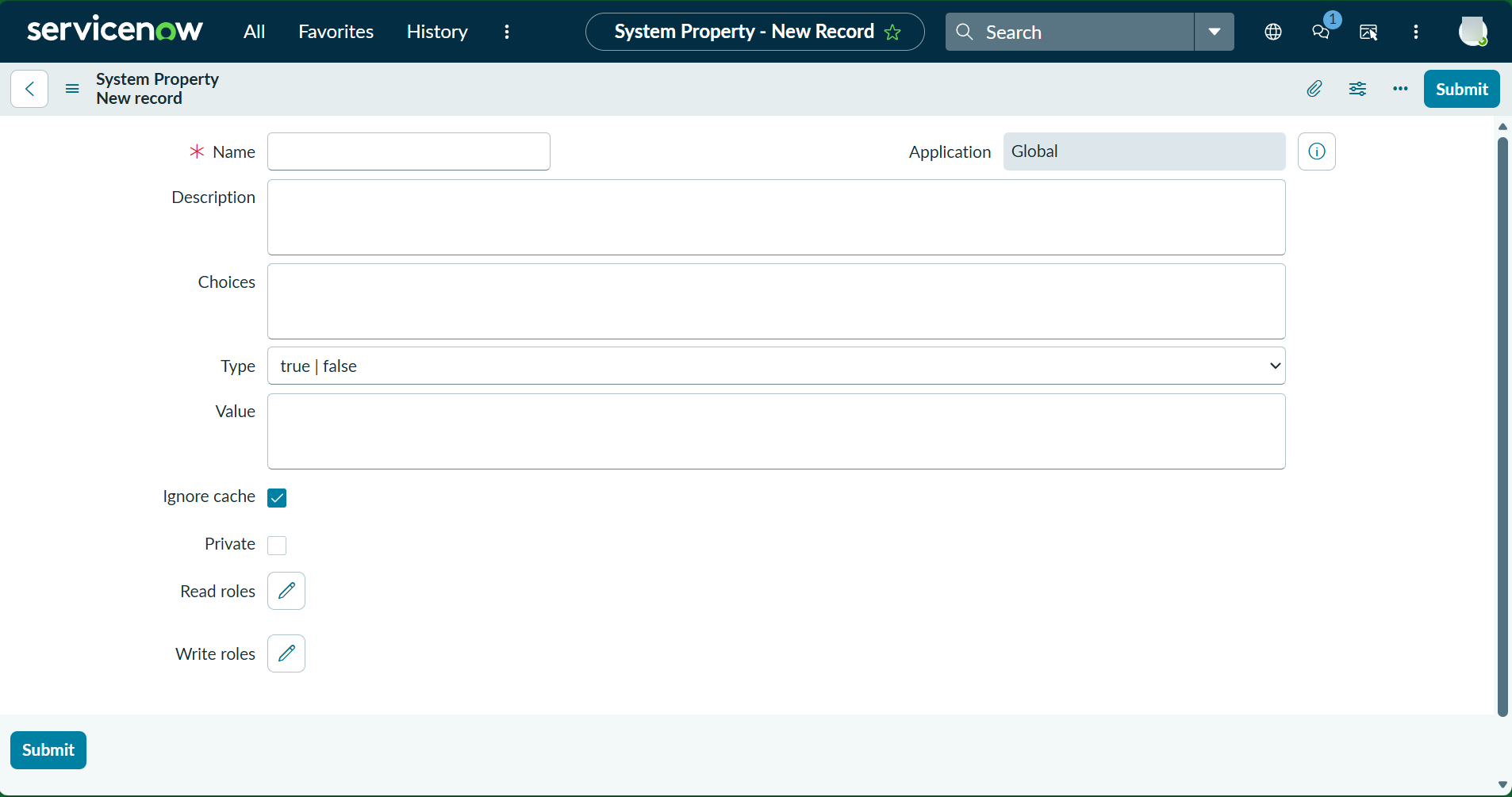Click the Value text area
The image size is (1512, 797).
[776, 431]
